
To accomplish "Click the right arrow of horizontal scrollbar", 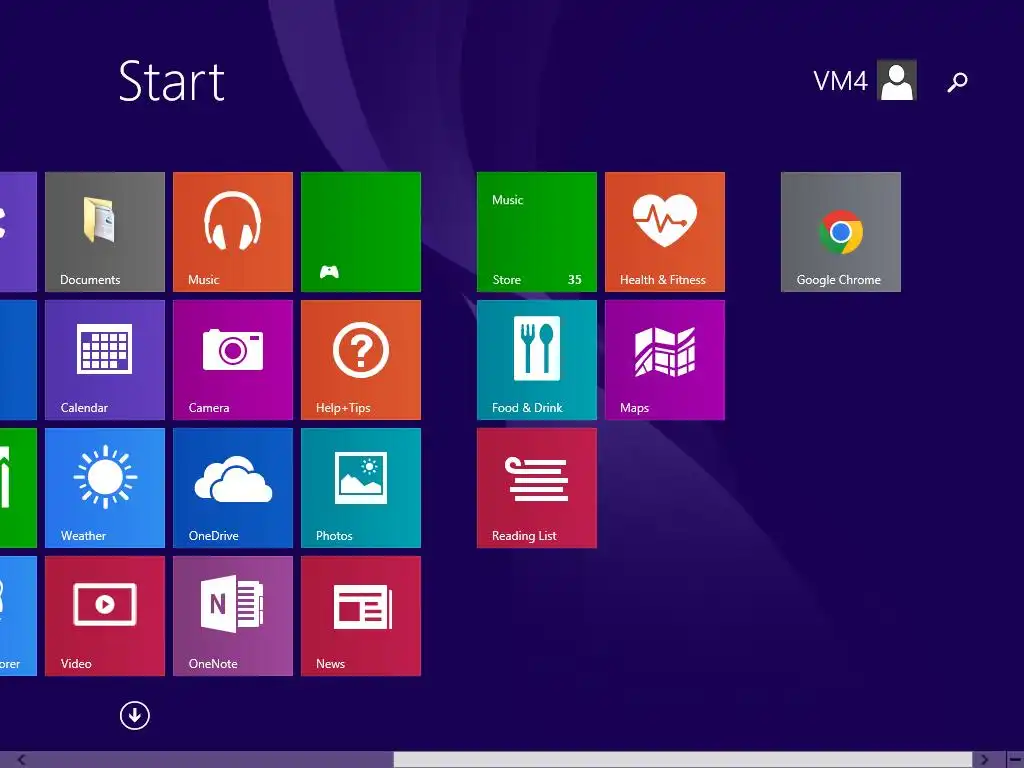I will [x=984, y=760].
